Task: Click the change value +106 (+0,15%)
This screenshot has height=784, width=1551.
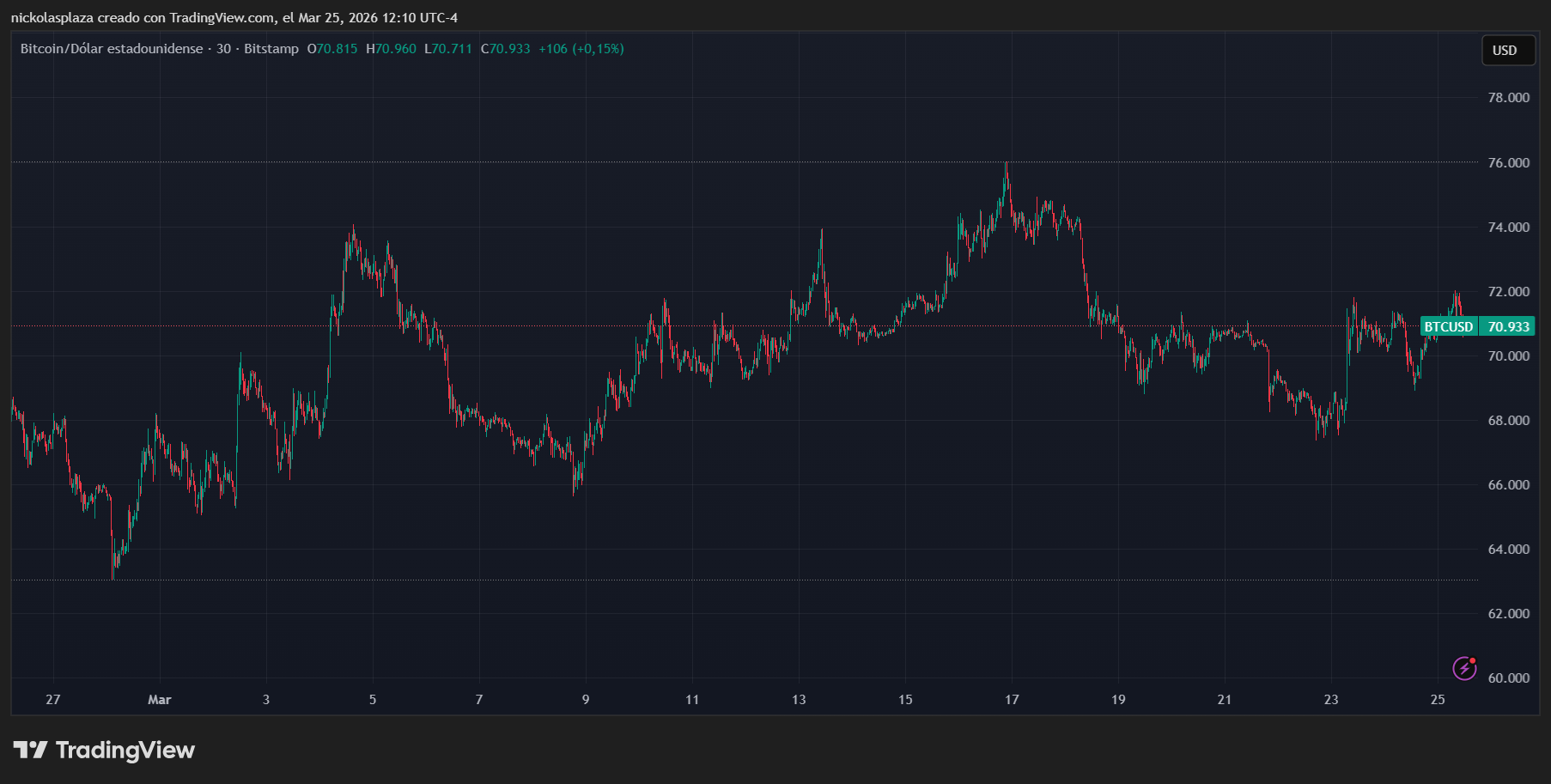Action: click(581, 49)
